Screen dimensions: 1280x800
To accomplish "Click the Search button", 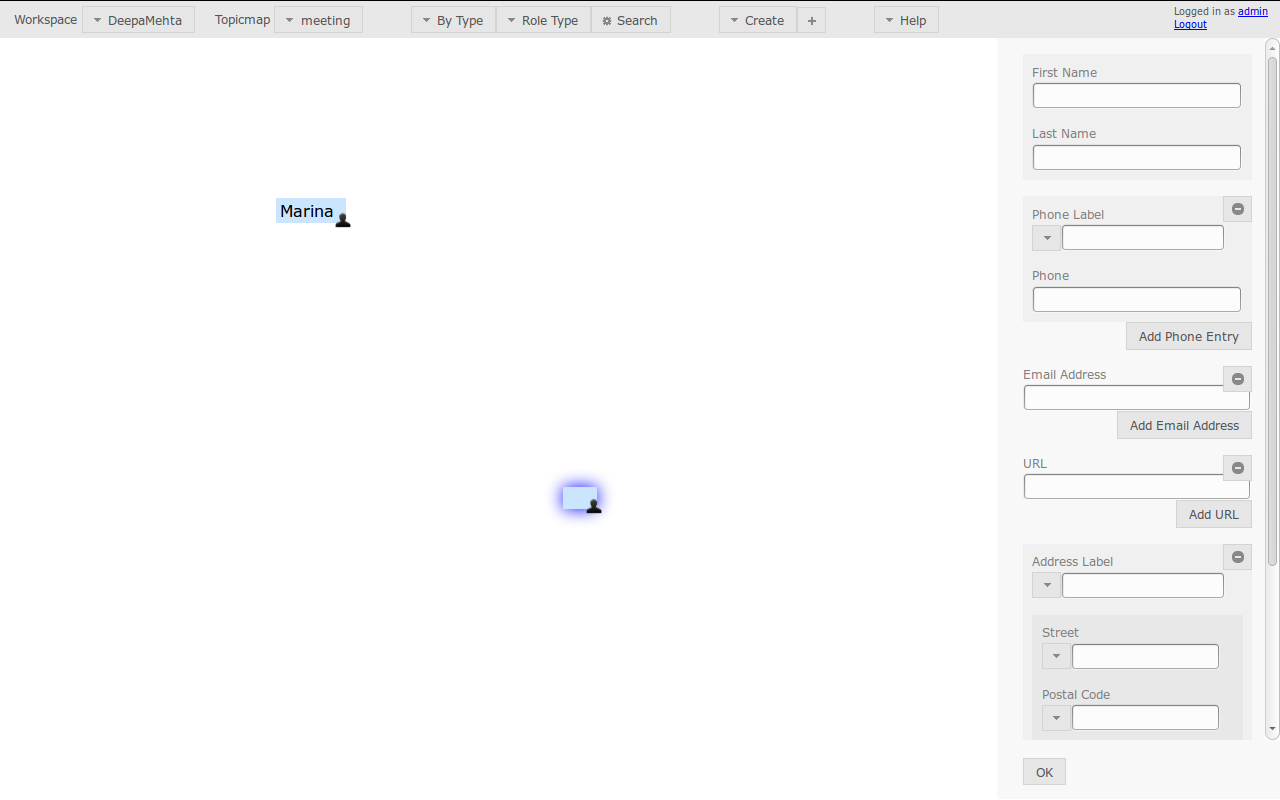I will [x=630, y=20].
